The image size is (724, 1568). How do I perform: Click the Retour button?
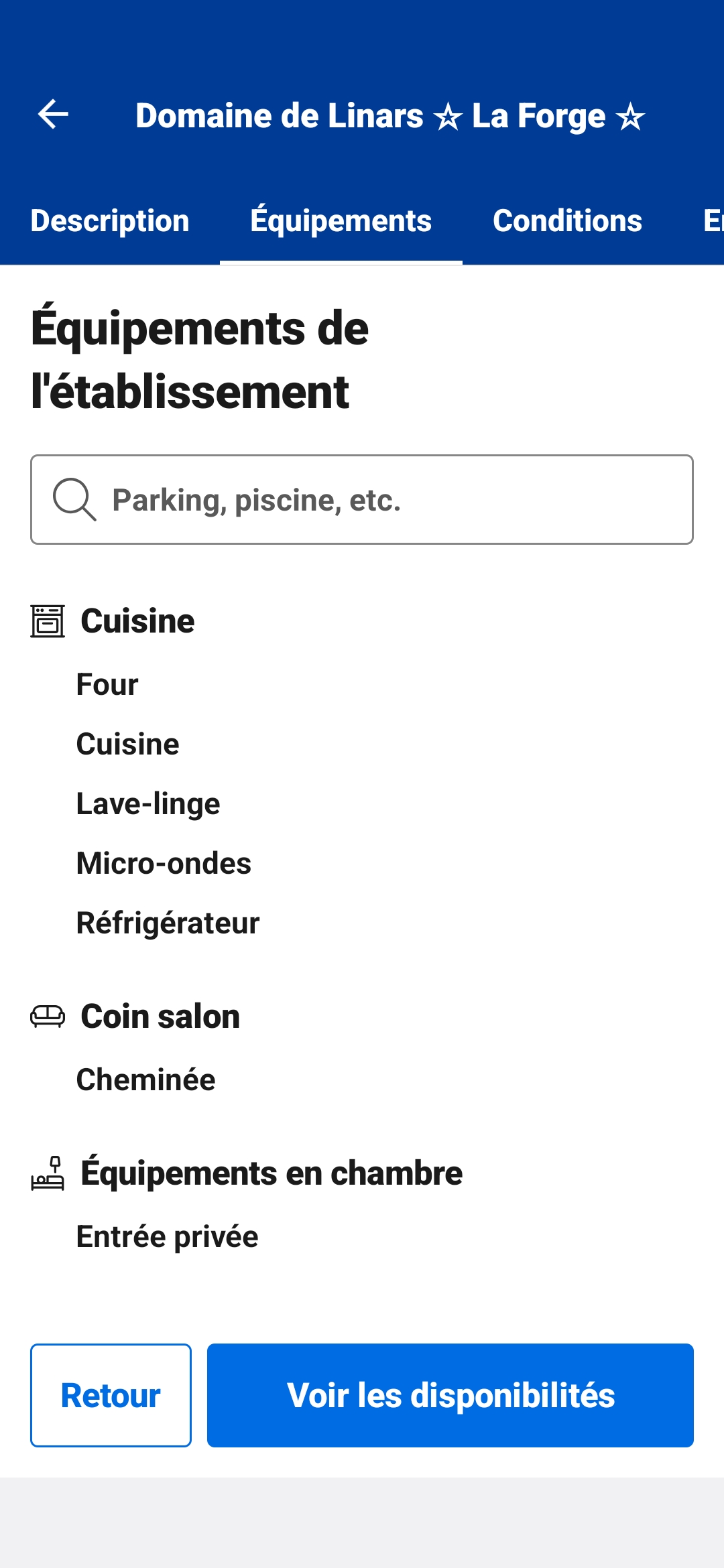pos(111,1395)
